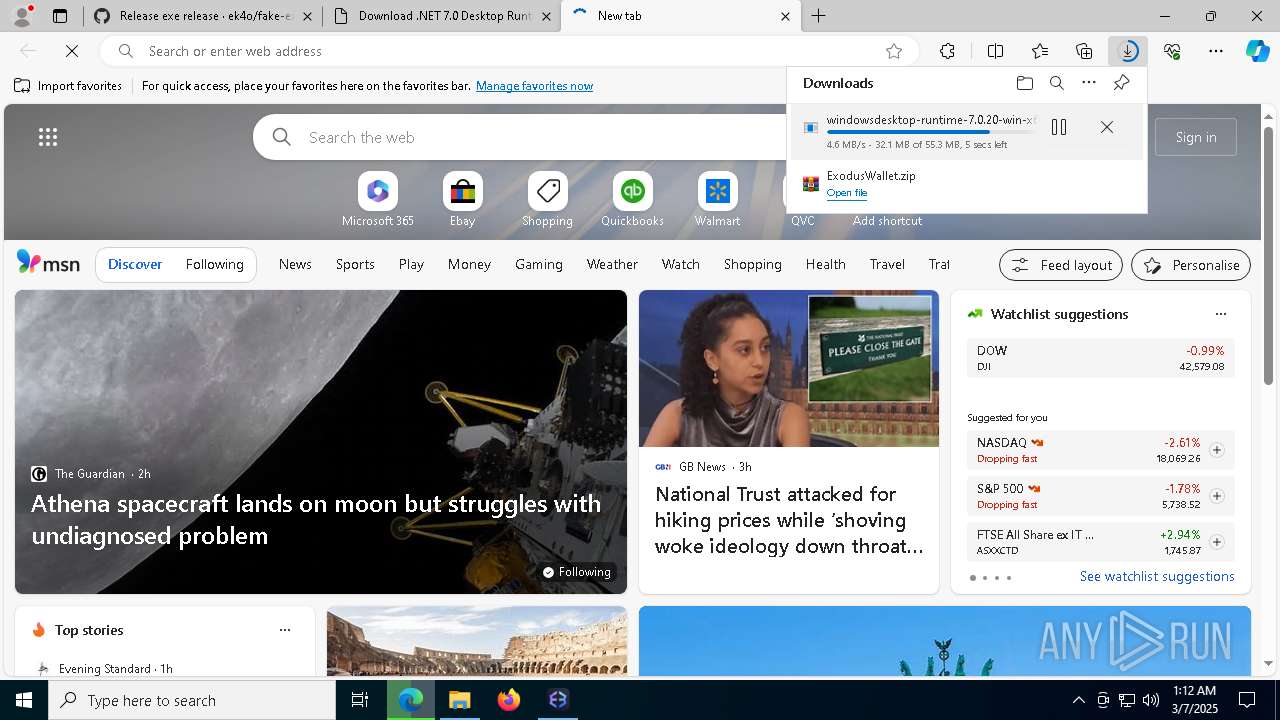Switch to the Release exe release tab

pyautogui.click(x=204, y=16)
